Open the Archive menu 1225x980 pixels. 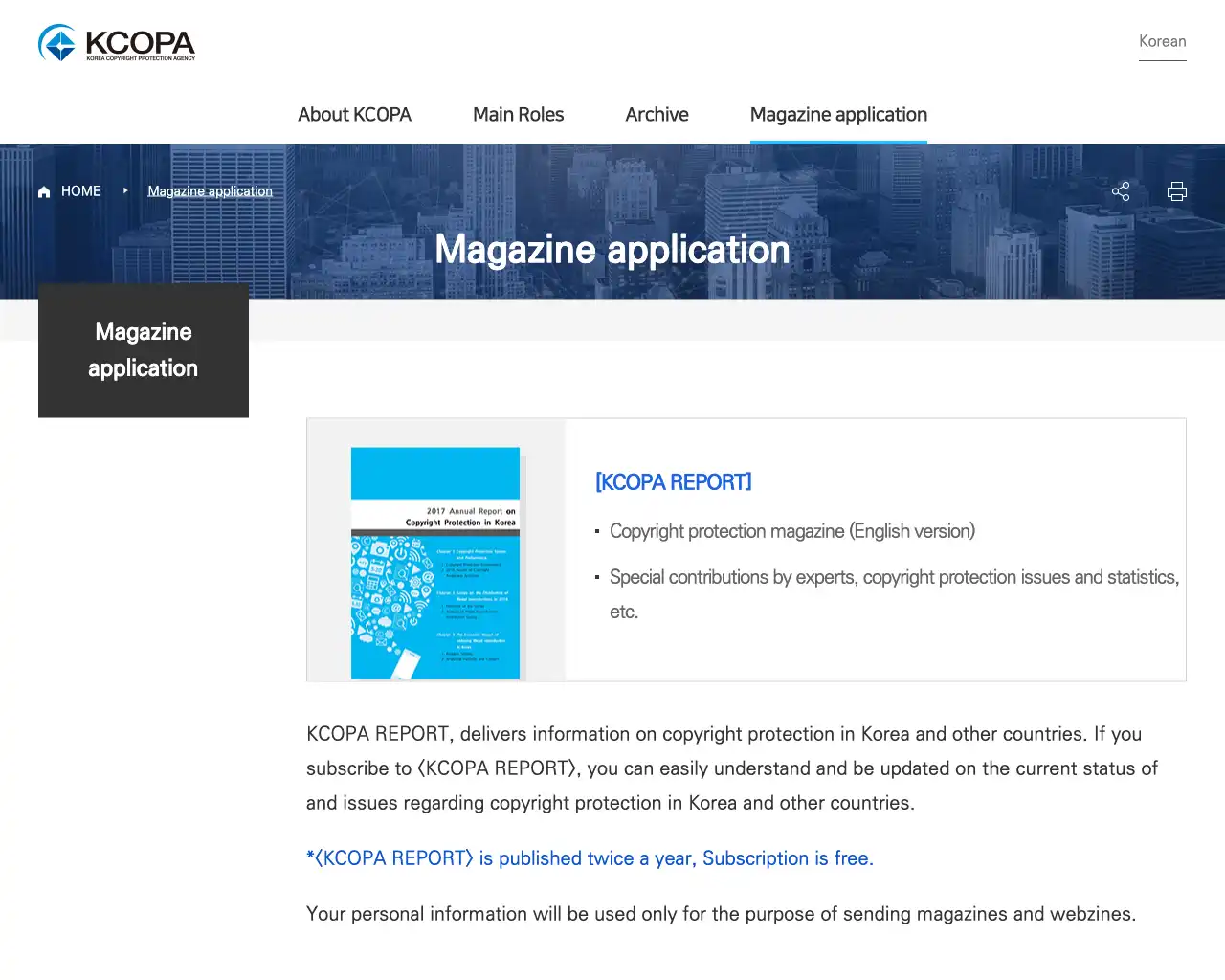pos(657,114)
